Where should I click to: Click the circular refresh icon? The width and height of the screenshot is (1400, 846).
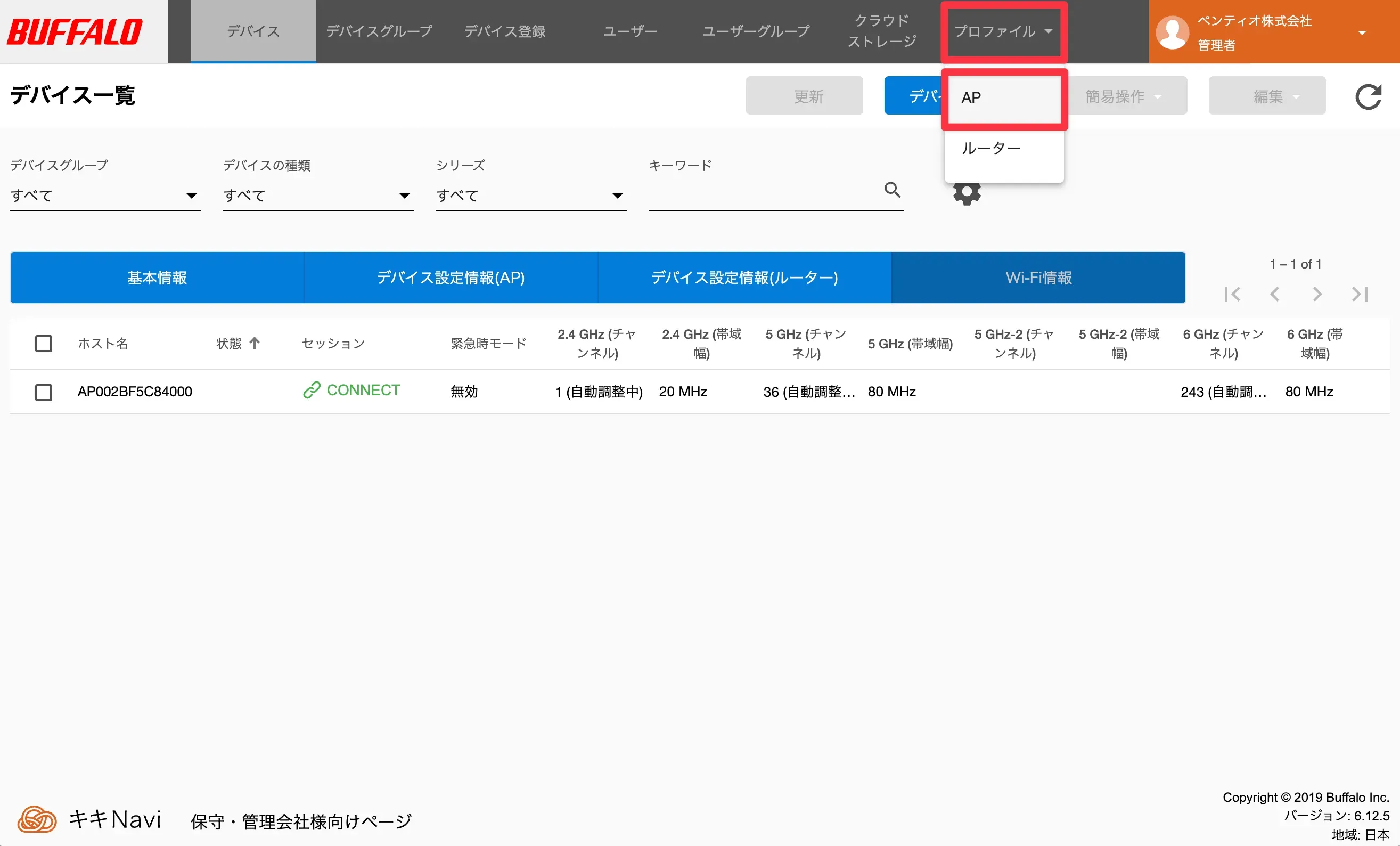point(1368,96)
